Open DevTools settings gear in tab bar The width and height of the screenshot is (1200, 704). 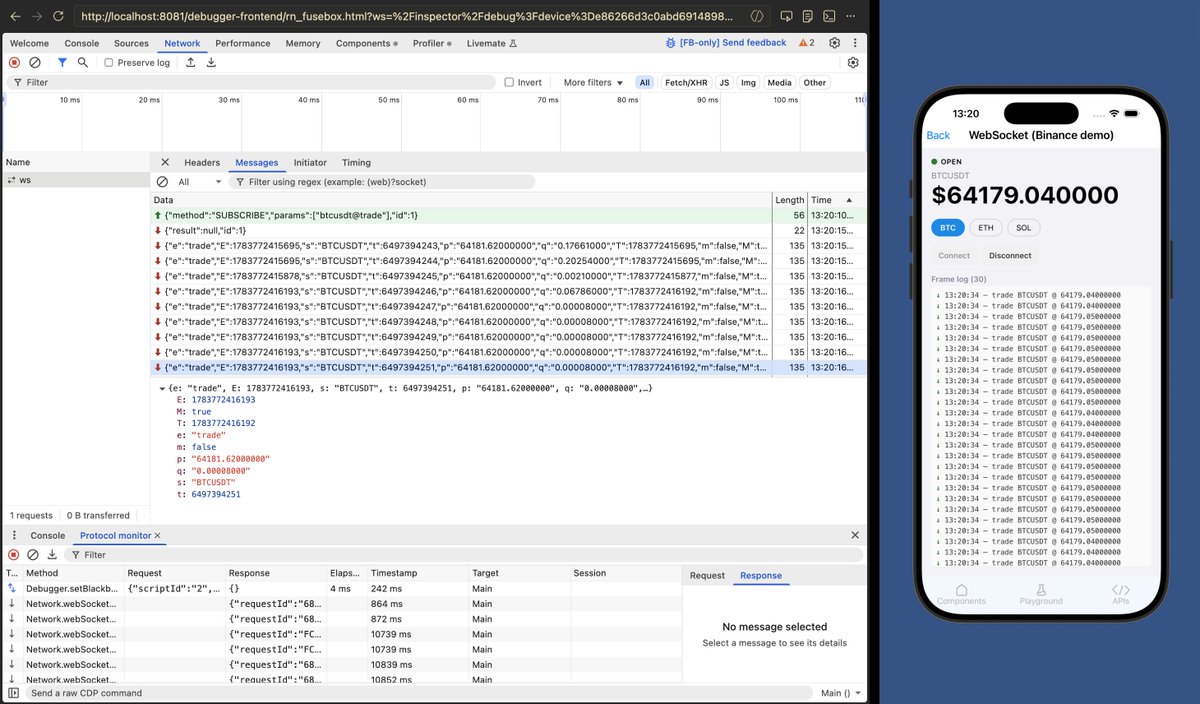[834, 43]
